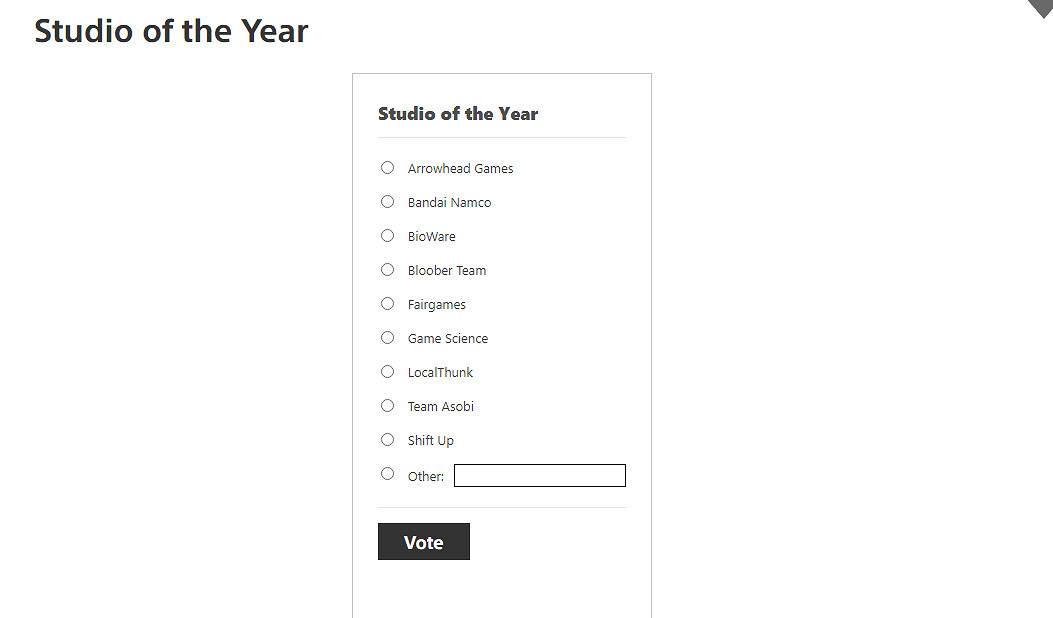1053x618 pixels.
Task: Click the 'Team Asobi' label text
Action: tap(440, 407)
